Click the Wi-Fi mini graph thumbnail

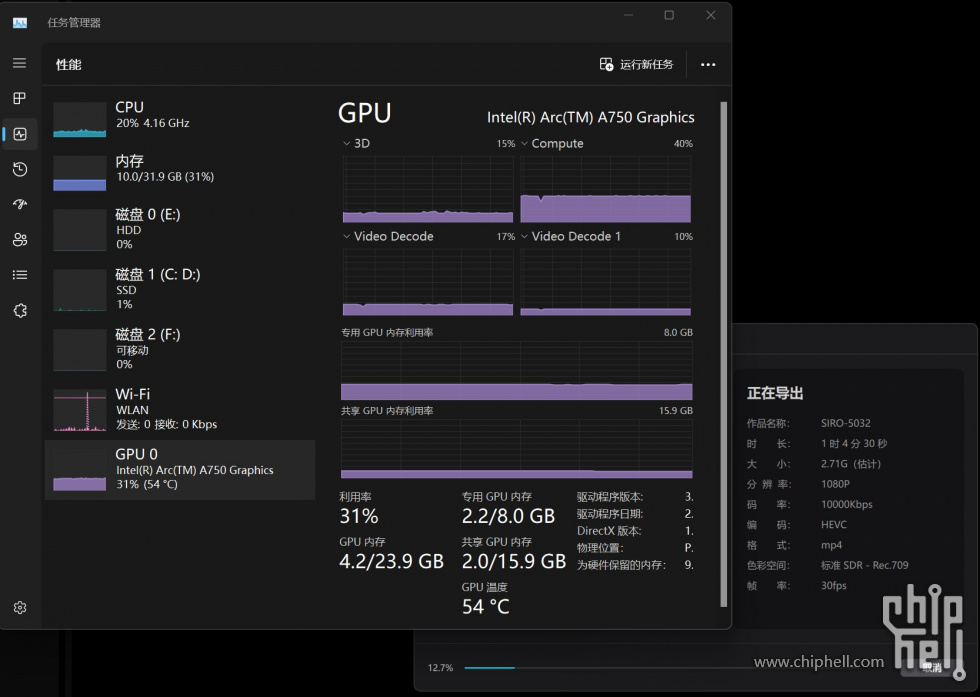79,411
